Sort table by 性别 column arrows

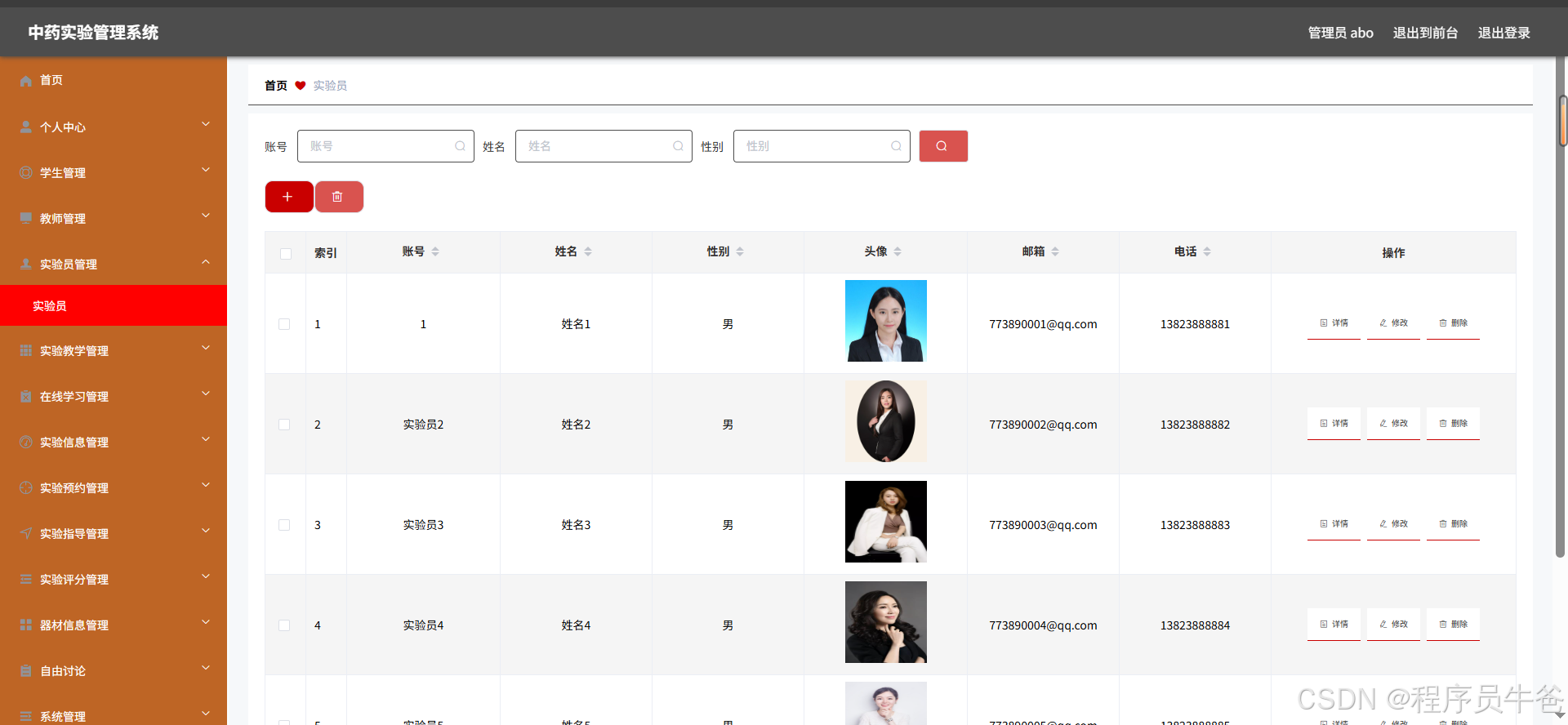pos(740,251)
